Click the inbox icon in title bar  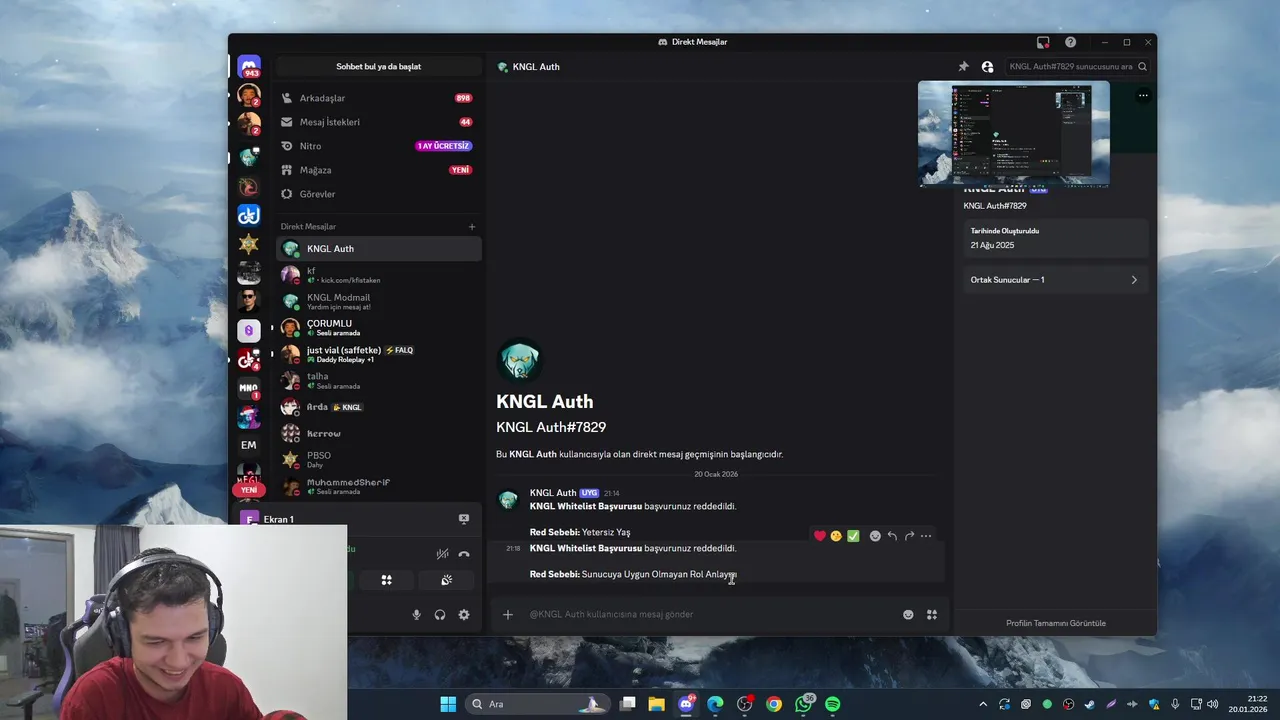1043,42
